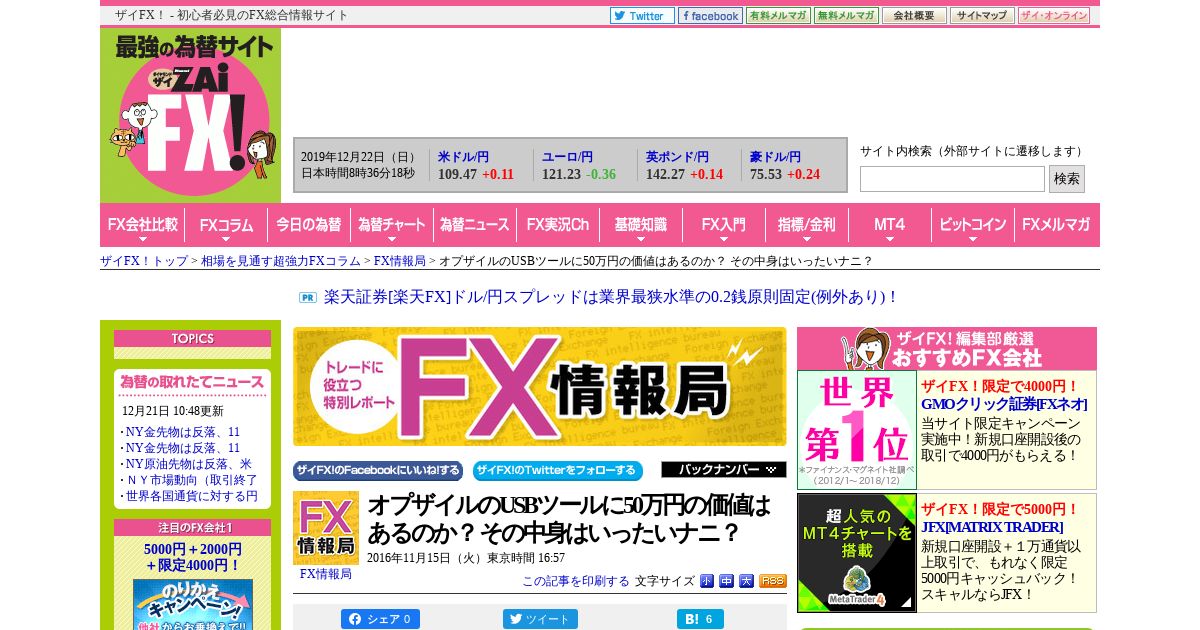Open the 英ポンド/円 rate link

[x=677, y=157]
